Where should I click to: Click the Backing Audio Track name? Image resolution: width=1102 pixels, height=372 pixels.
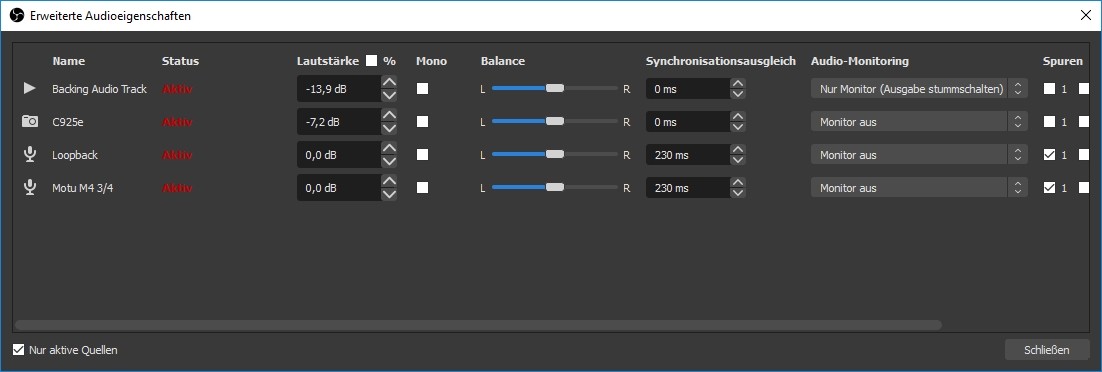99,89
